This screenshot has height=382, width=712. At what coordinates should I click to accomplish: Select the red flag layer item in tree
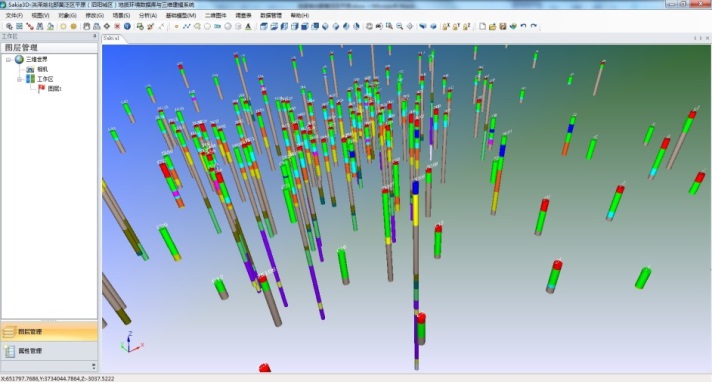coord(50,89)
